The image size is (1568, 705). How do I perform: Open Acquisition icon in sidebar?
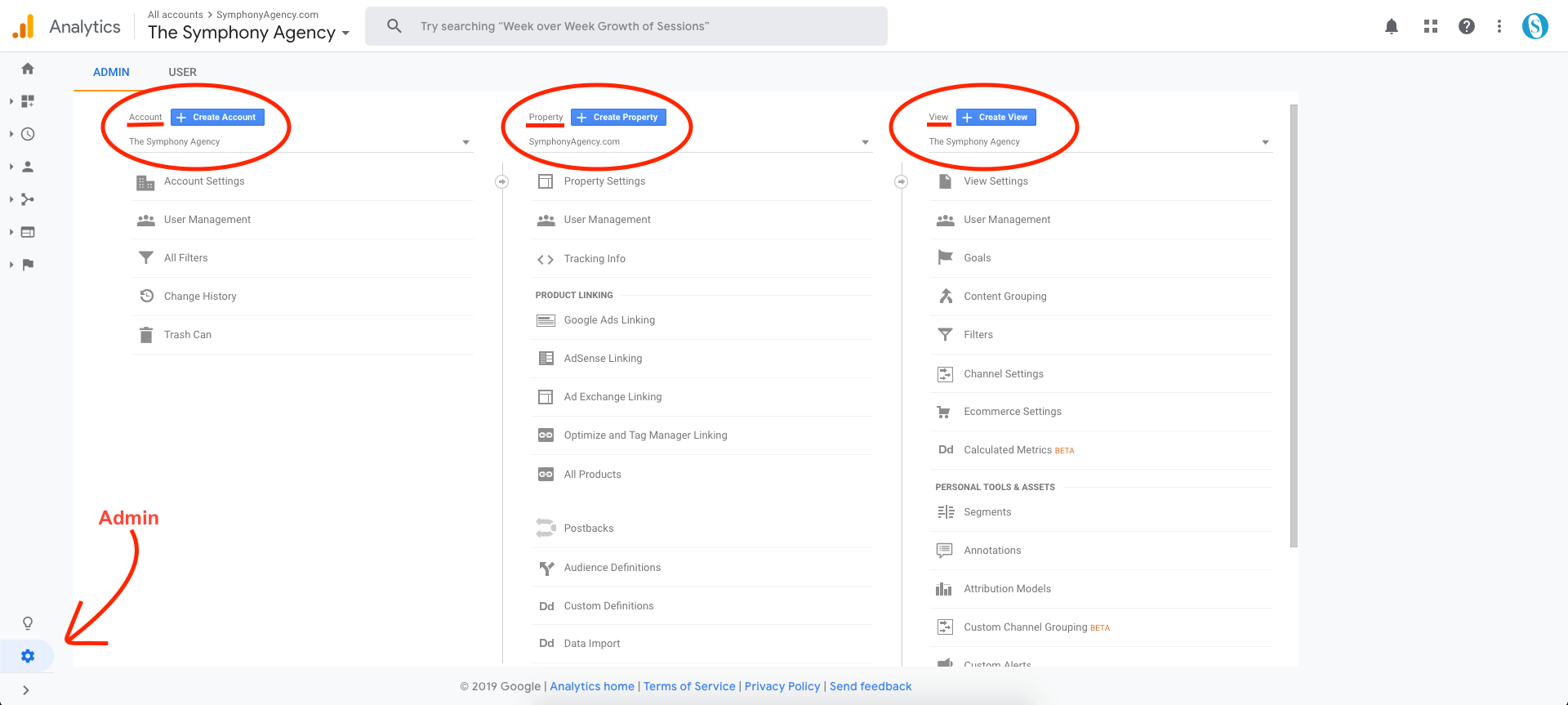click(28, 199)
